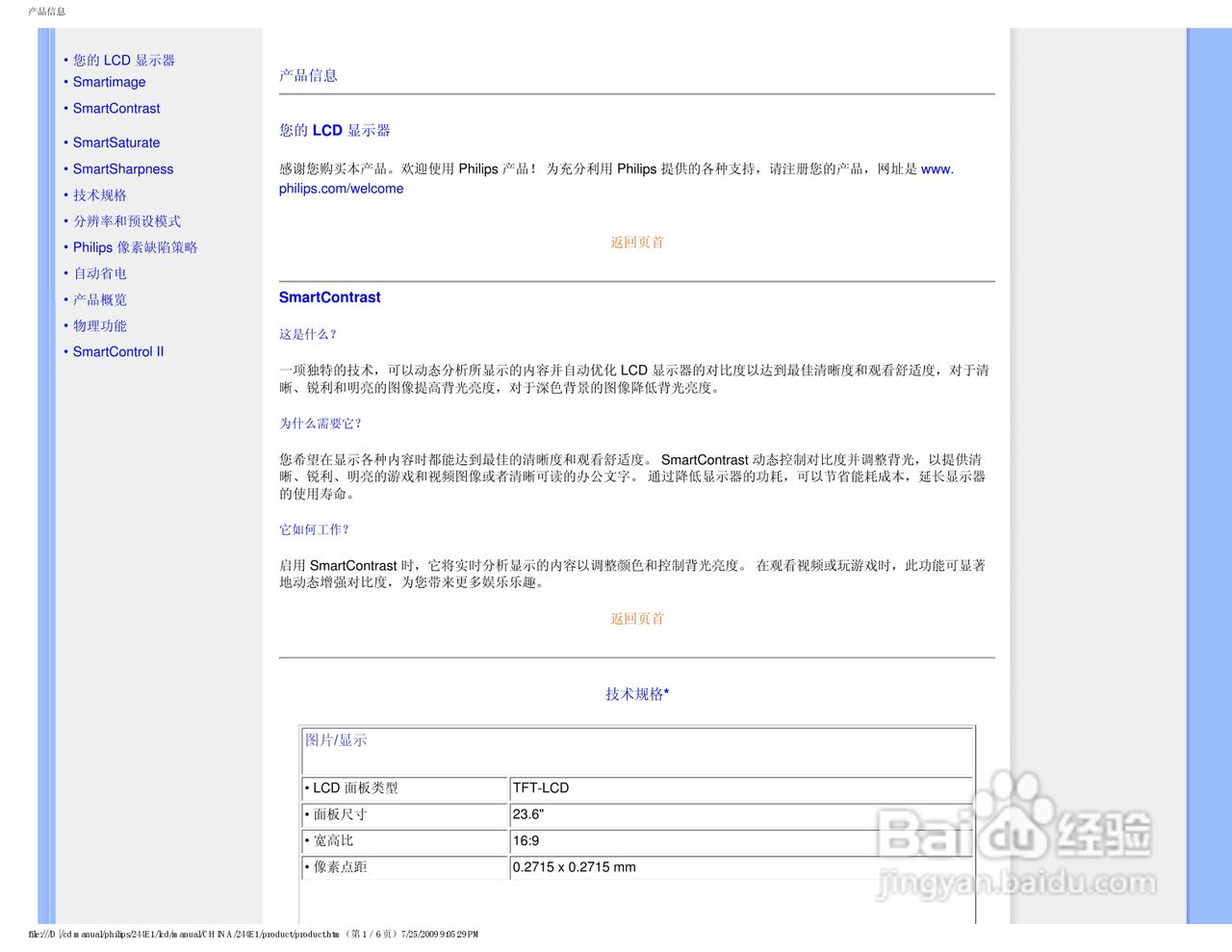
Task: Select the 宽高比 table cell
Action: 404,841
